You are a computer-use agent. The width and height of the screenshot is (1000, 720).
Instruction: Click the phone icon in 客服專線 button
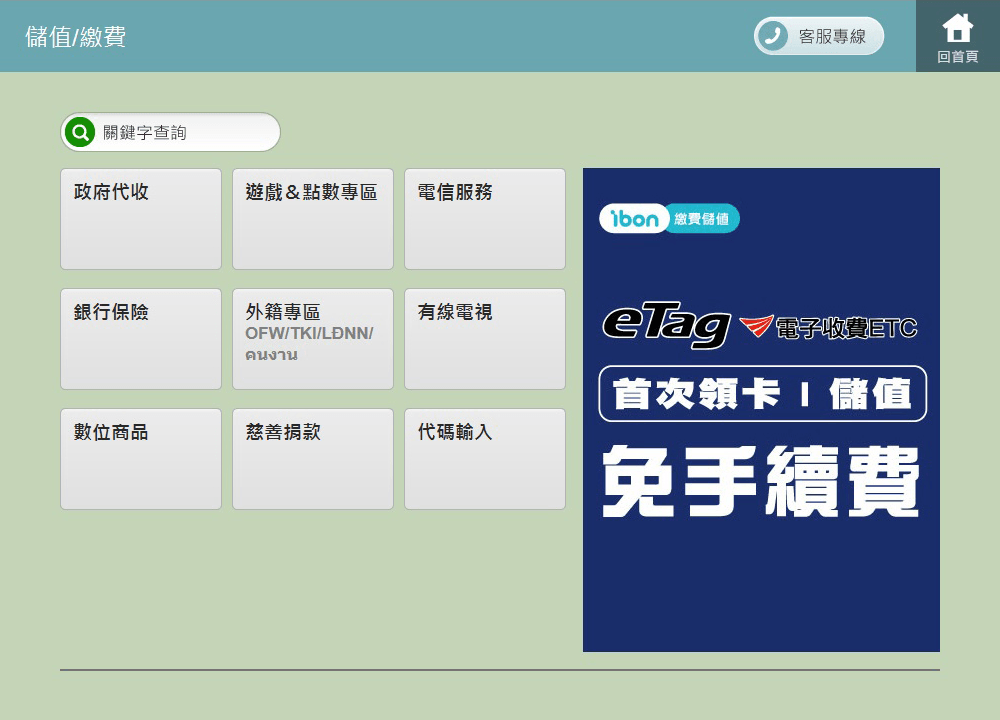(772, 36)
